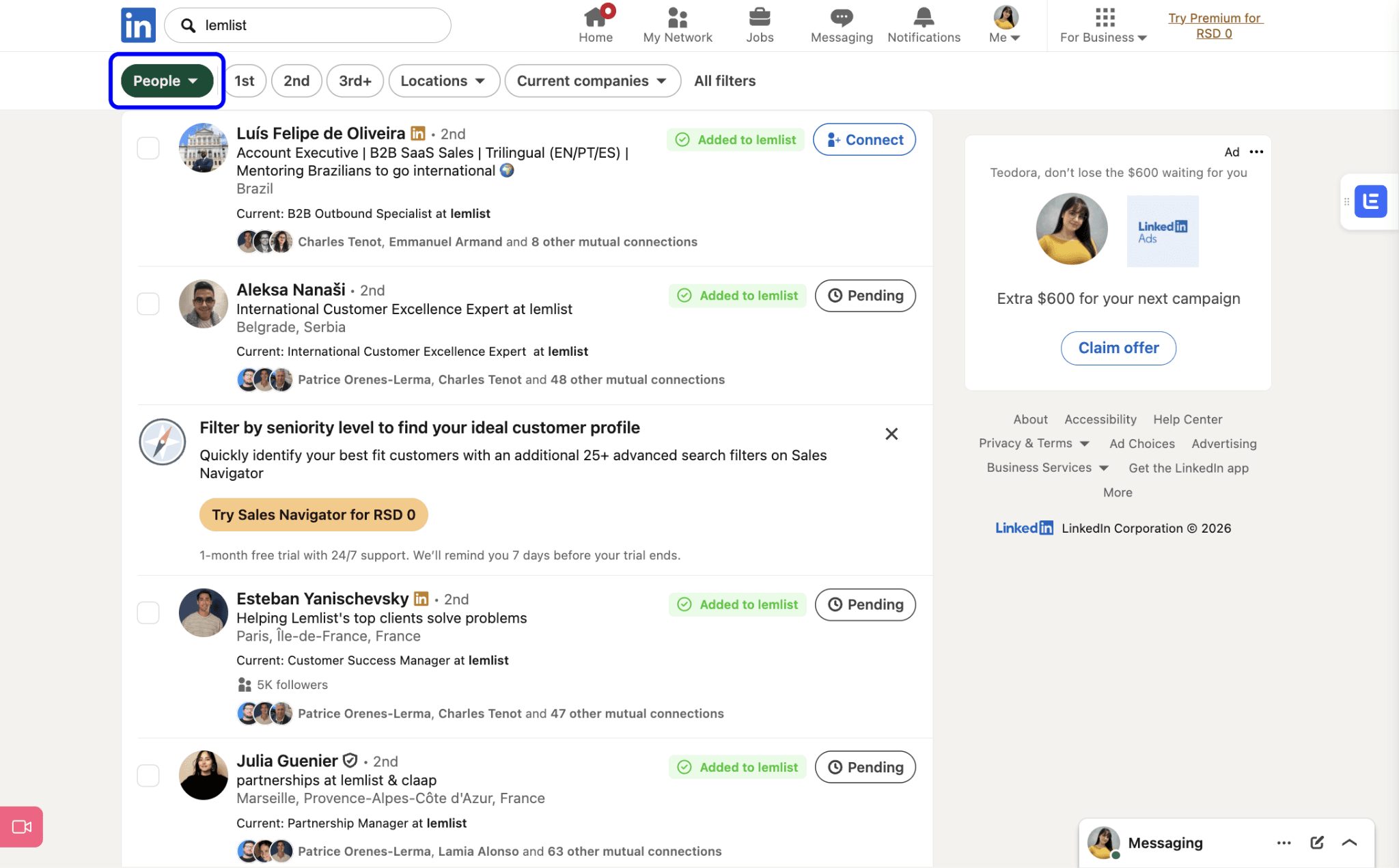The image size is (1399, 868).
Task: Open ad options three-dot menu
Action: [x=1256, y=152]
